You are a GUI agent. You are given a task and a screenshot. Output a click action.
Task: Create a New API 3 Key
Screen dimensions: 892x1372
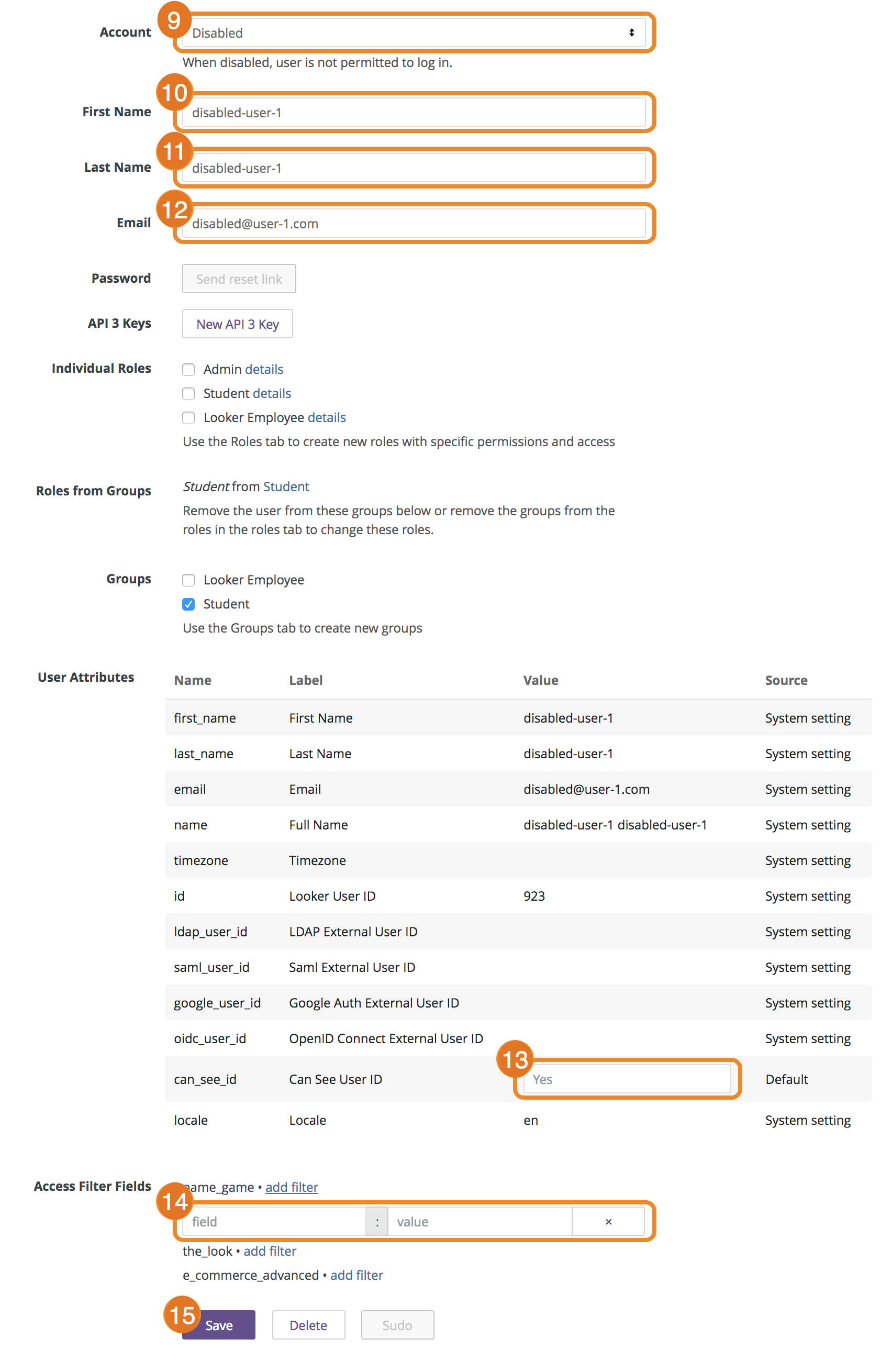(237, 324)
